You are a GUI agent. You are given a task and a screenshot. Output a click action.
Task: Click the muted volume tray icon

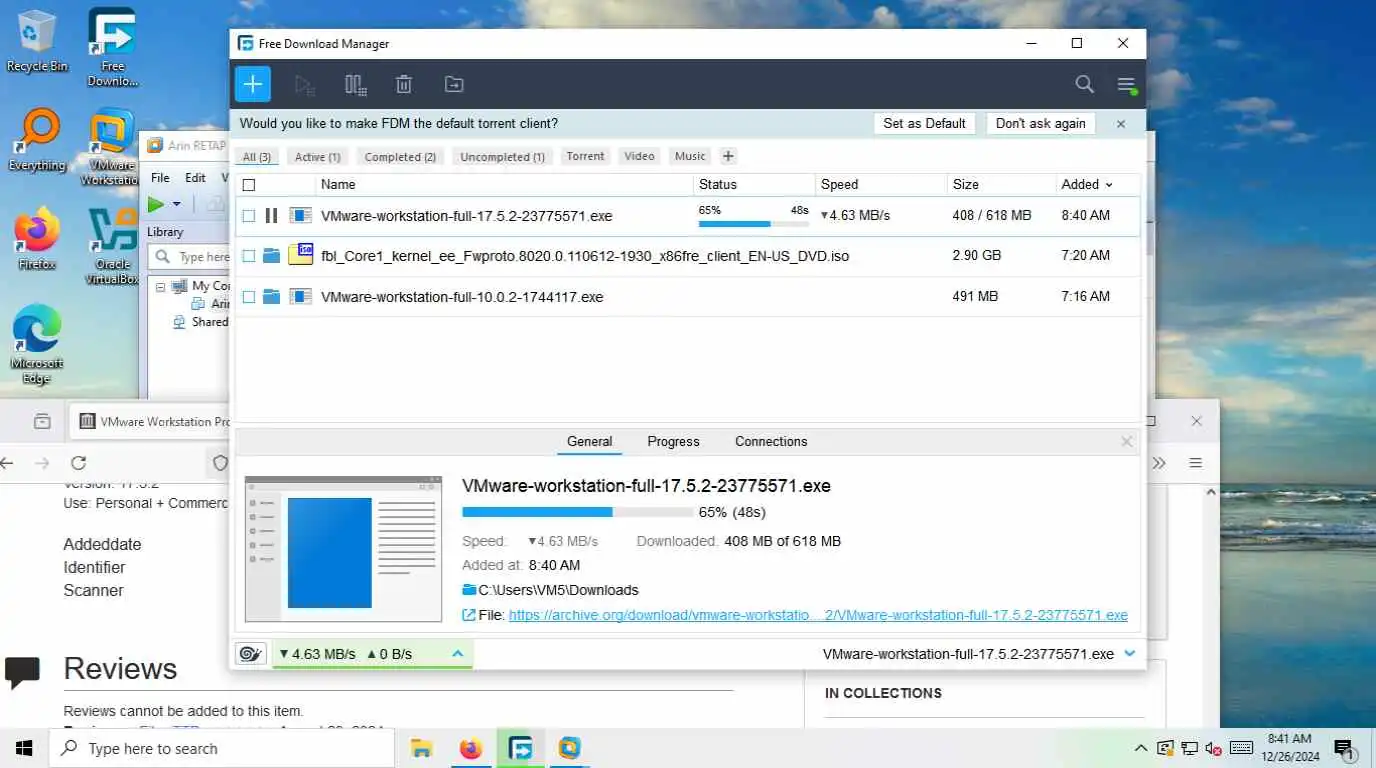pos(1213,748)
